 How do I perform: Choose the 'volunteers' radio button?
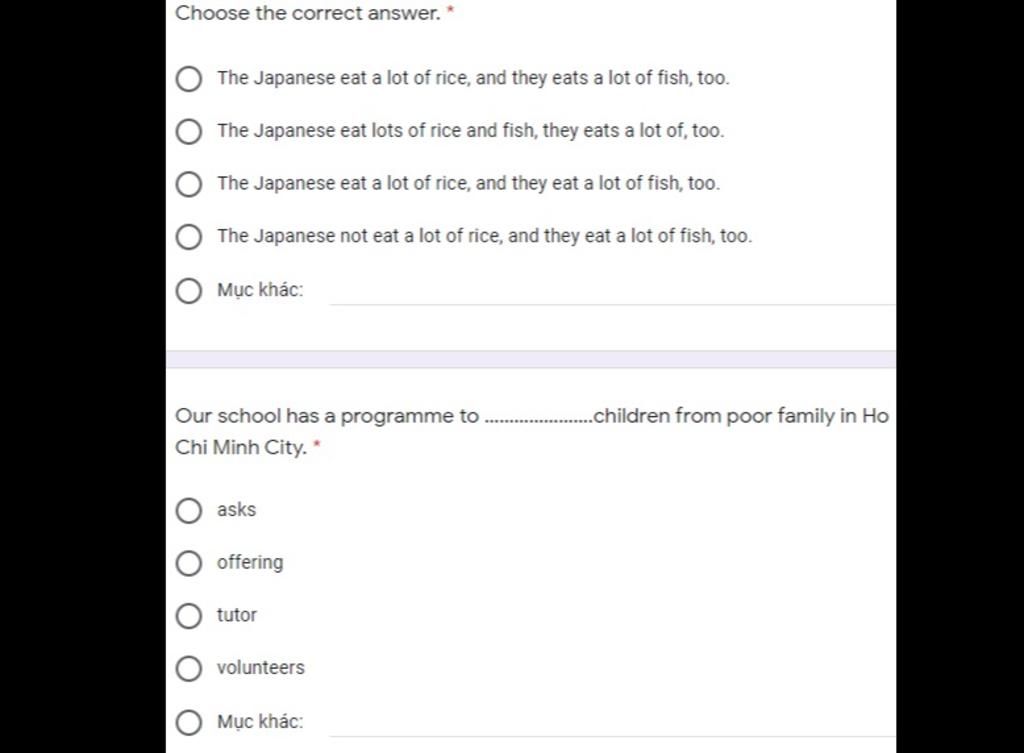(189, 668)
